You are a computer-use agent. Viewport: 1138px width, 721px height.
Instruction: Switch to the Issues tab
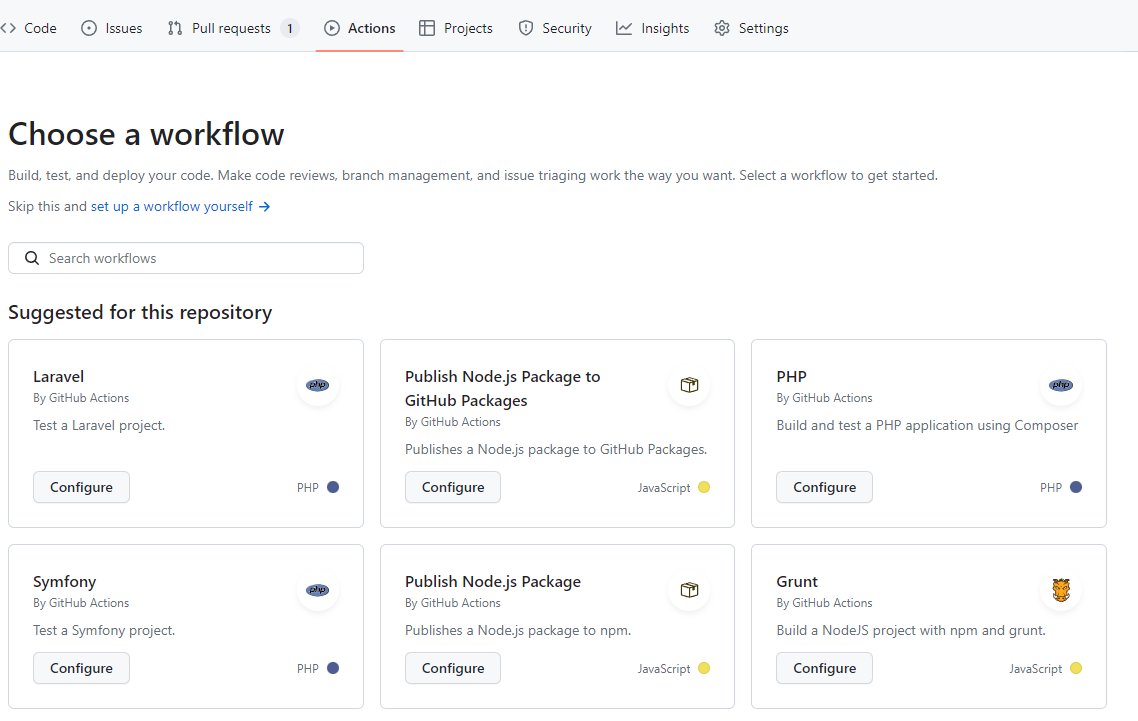tap(111, 28)
